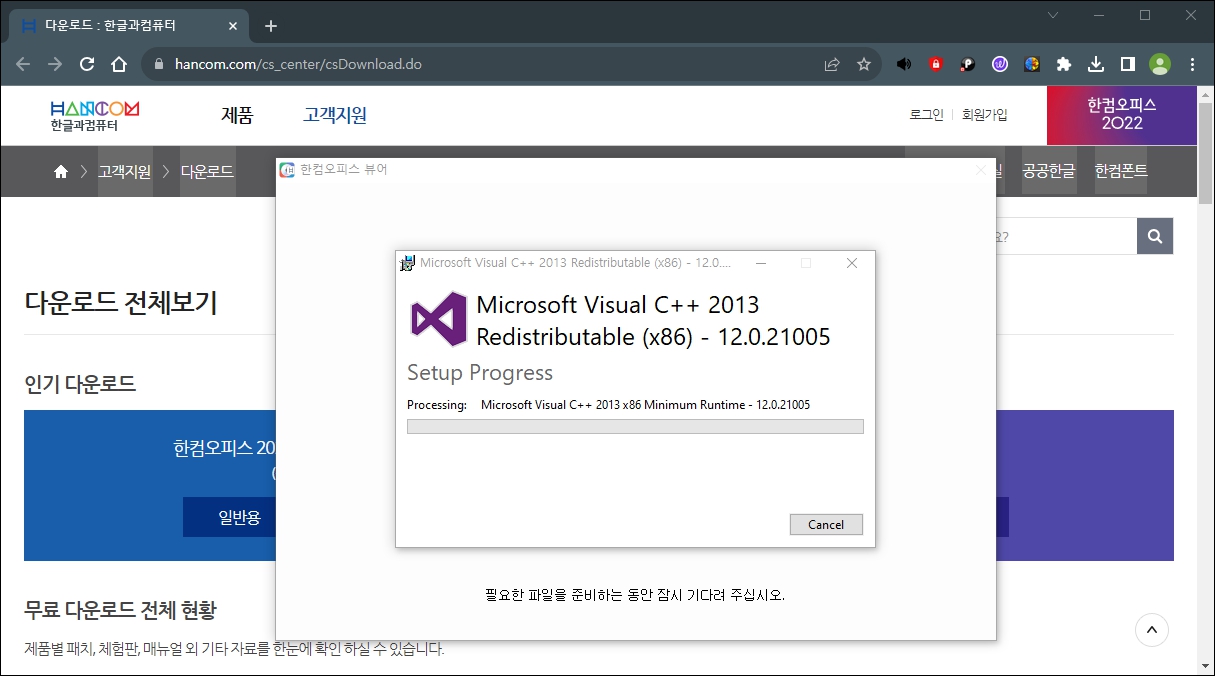Show Chrome downloads tray icon
Image resolution: width=1215 pixels, height=676 pixels.
tap(1096, 64)
